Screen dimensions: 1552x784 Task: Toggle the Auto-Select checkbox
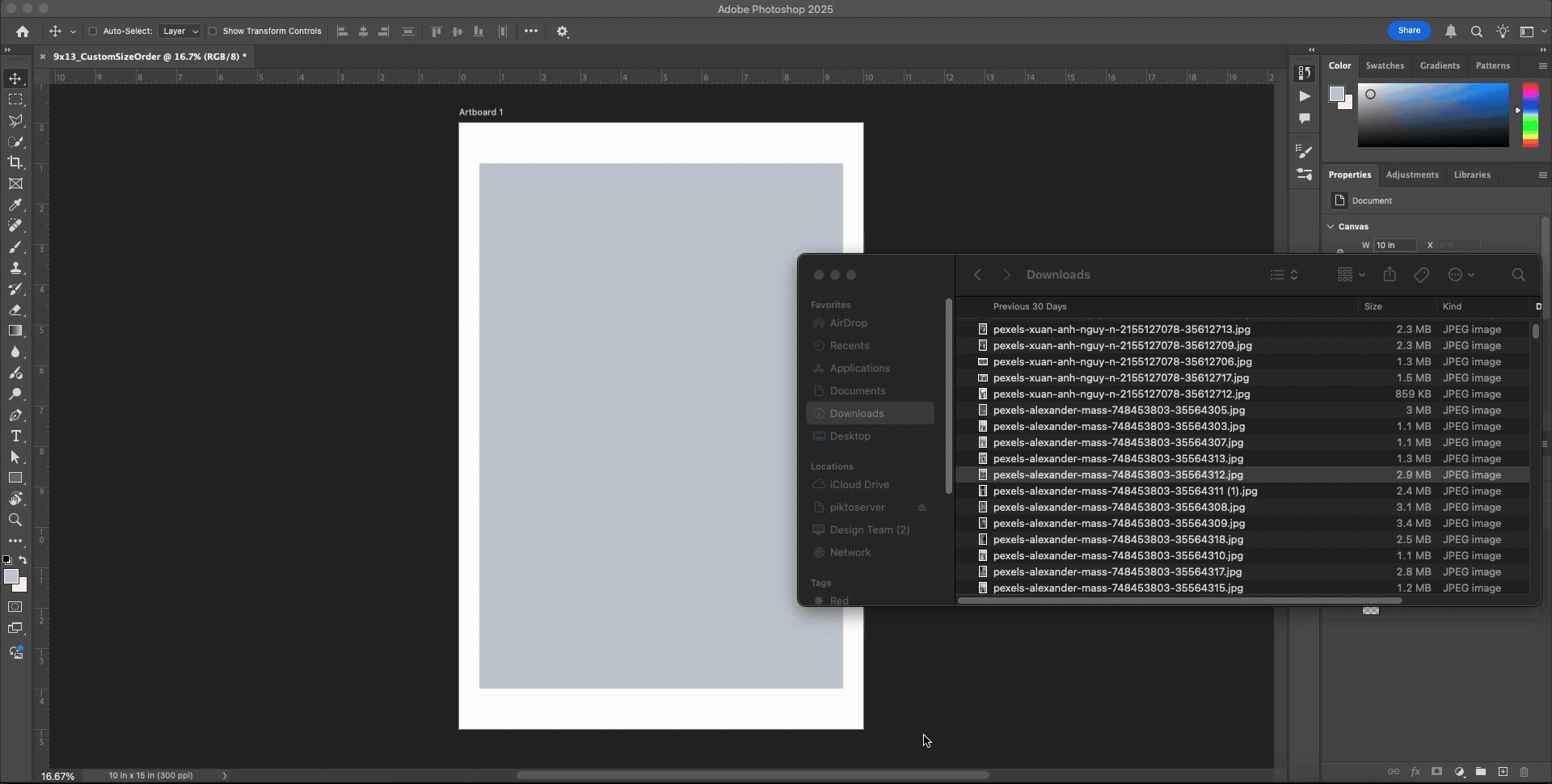tap(92, 32)
